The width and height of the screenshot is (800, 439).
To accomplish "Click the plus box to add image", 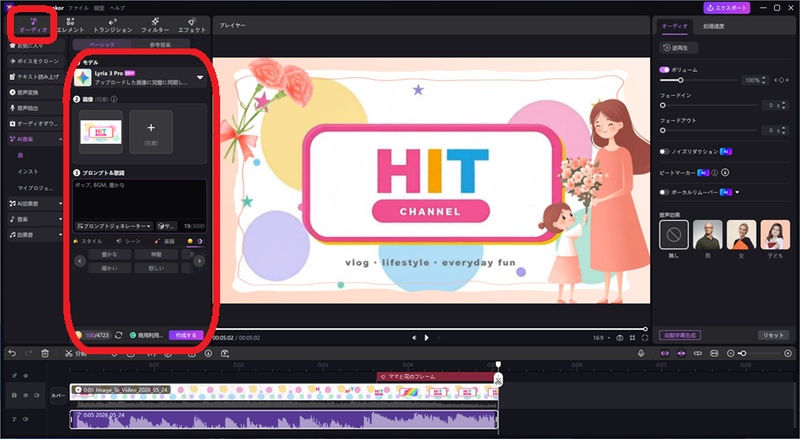I will 151,132.
